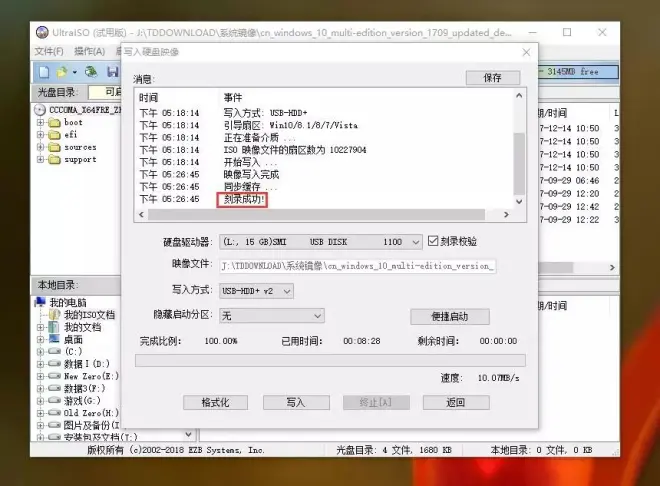Click the 时间 column header
The height and width of the screenshot is (486, 660).
[x=149, y=98]
